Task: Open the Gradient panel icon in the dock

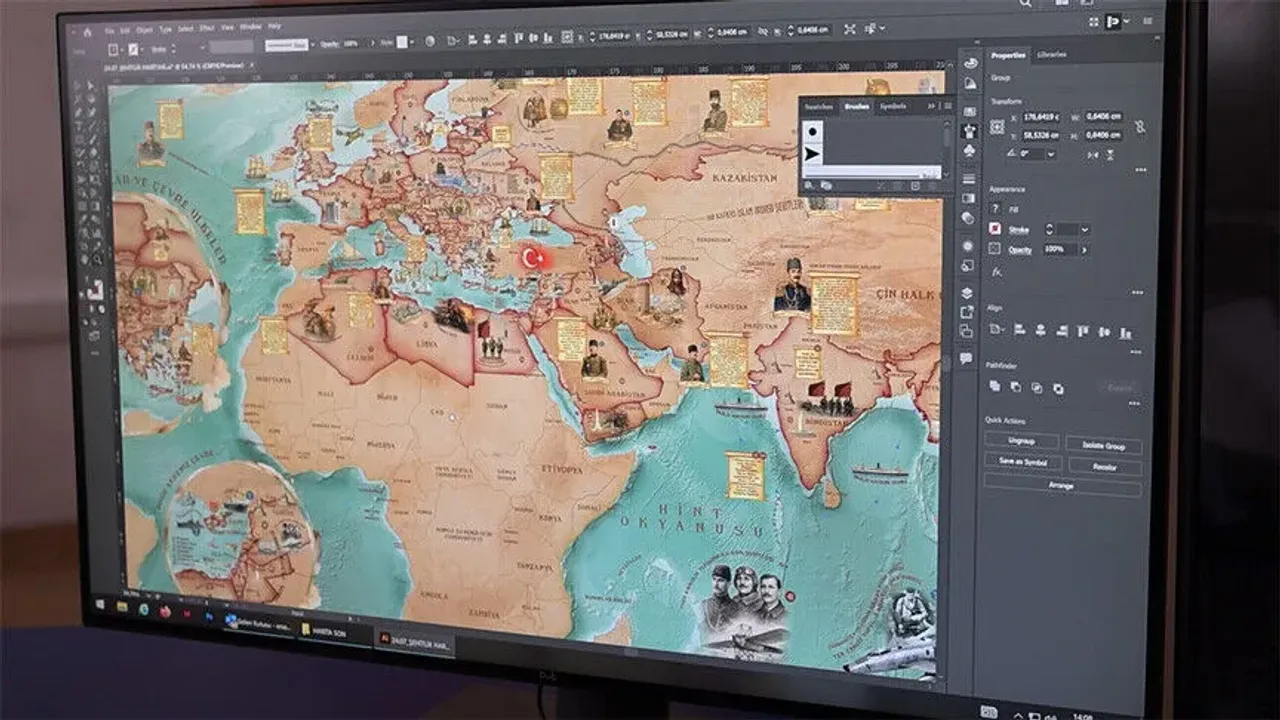Action: coord(968,198)
